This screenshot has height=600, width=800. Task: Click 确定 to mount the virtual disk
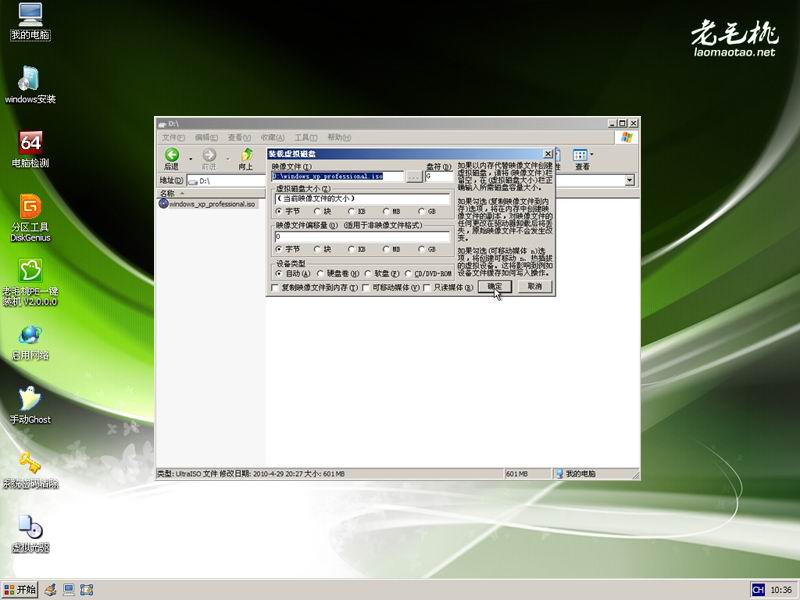click(x=494, y=287)
